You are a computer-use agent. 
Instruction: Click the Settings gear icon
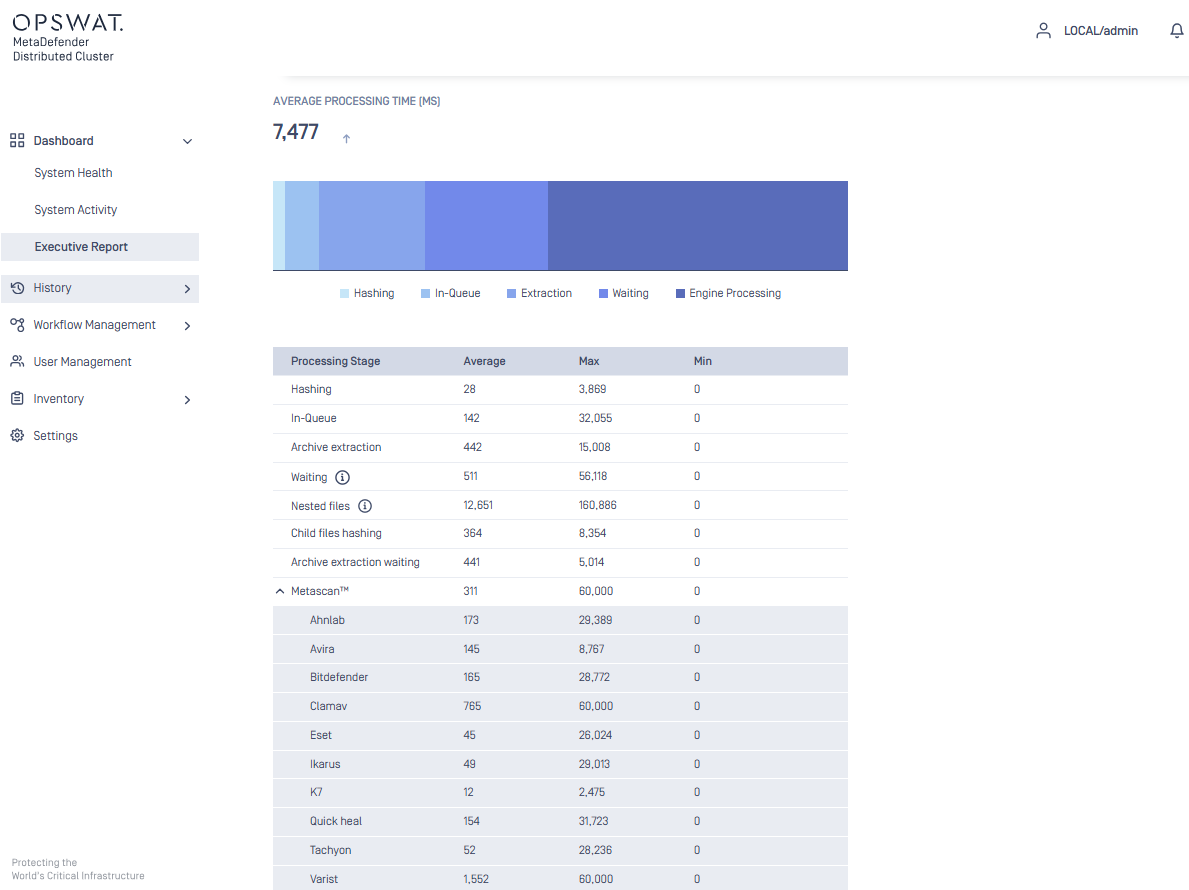coord(17,436)
